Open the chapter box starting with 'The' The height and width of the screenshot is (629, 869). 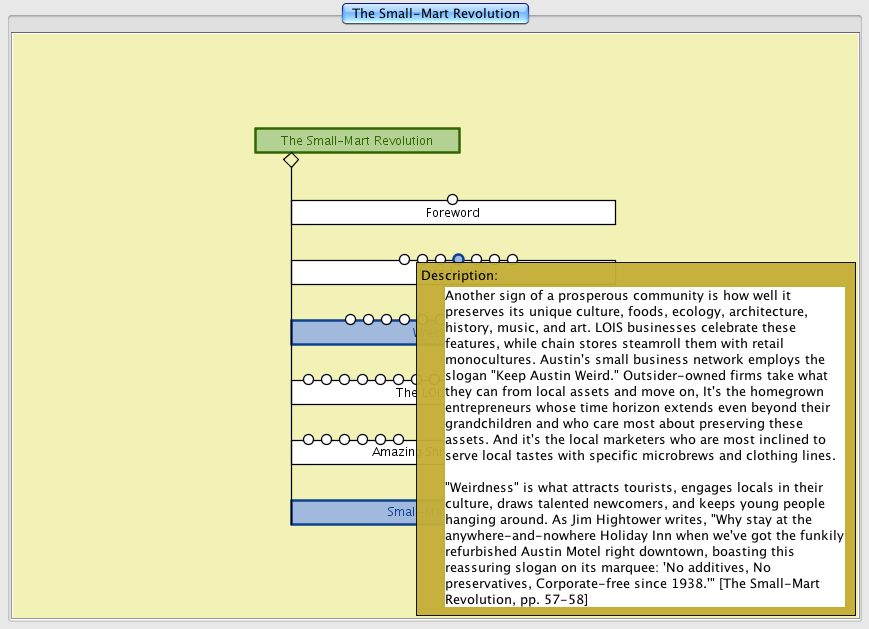tap(350, 393)
